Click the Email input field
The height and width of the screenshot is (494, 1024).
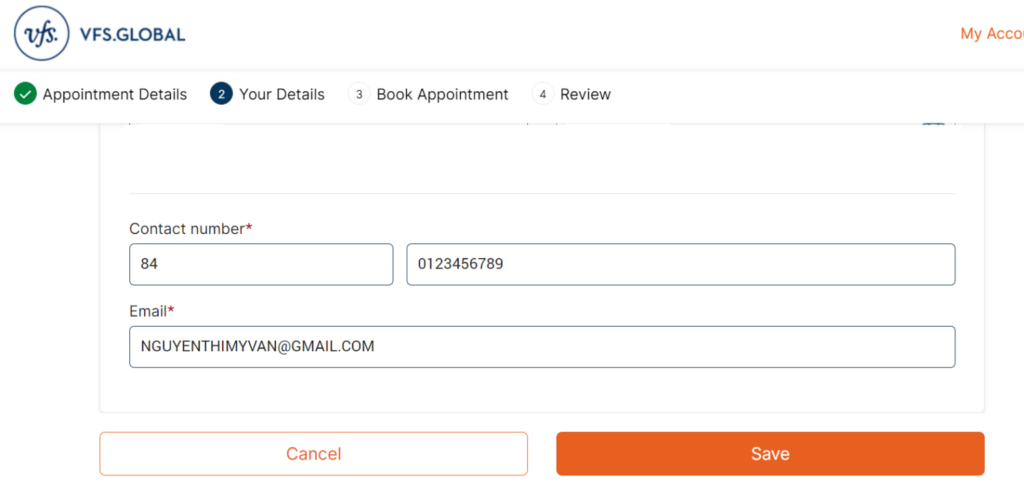[543, 346]
